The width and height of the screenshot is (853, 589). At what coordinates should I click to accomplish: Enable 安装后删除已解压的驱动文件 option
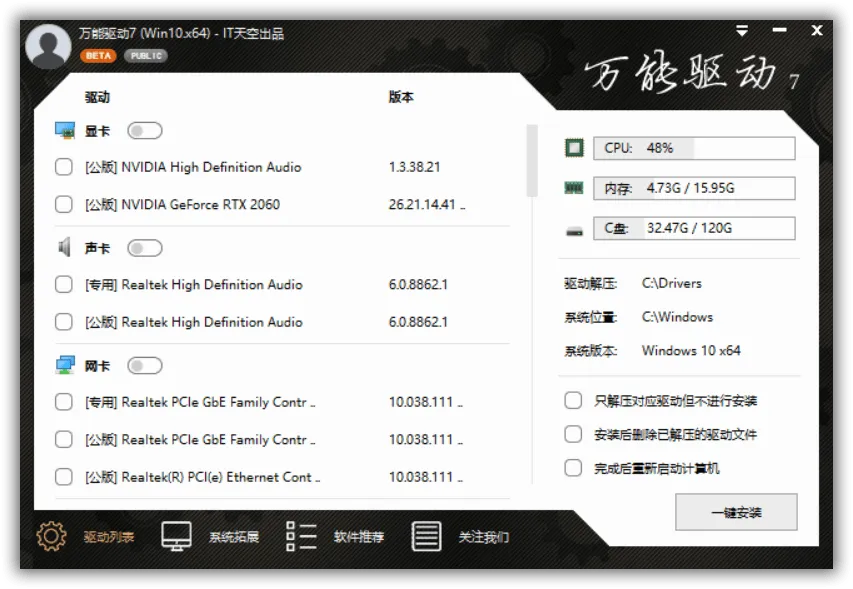click(x=573, y=435)
